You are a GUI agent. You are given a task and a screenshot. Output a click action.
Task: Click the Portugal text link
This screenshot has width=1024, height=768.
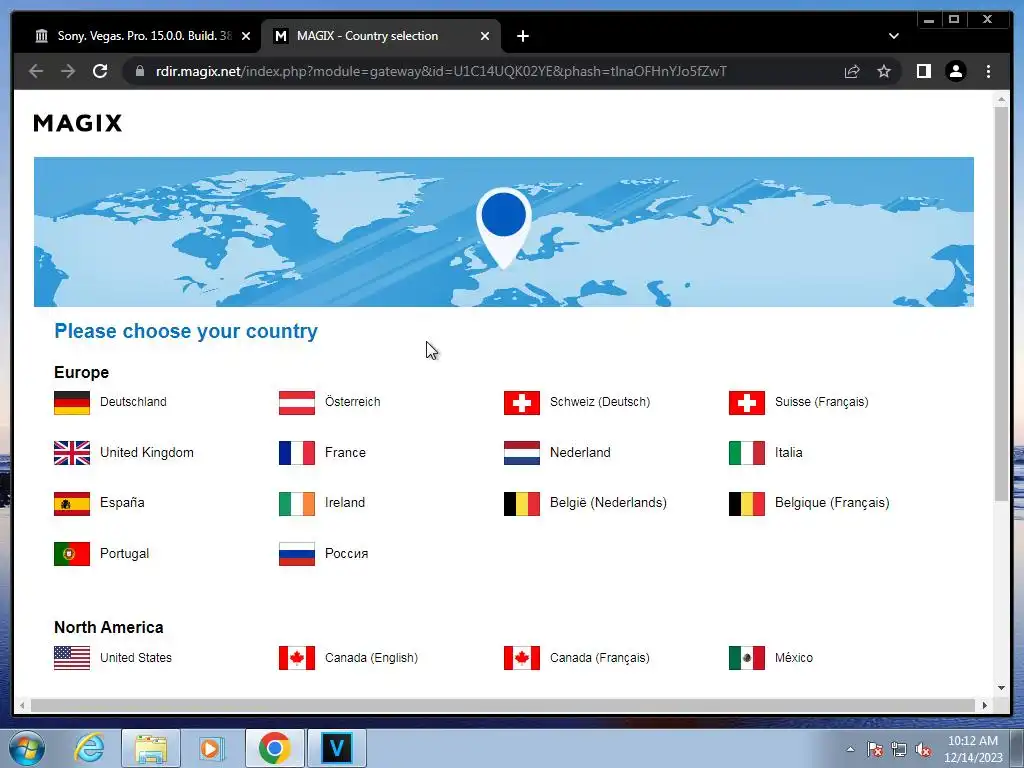125,554
